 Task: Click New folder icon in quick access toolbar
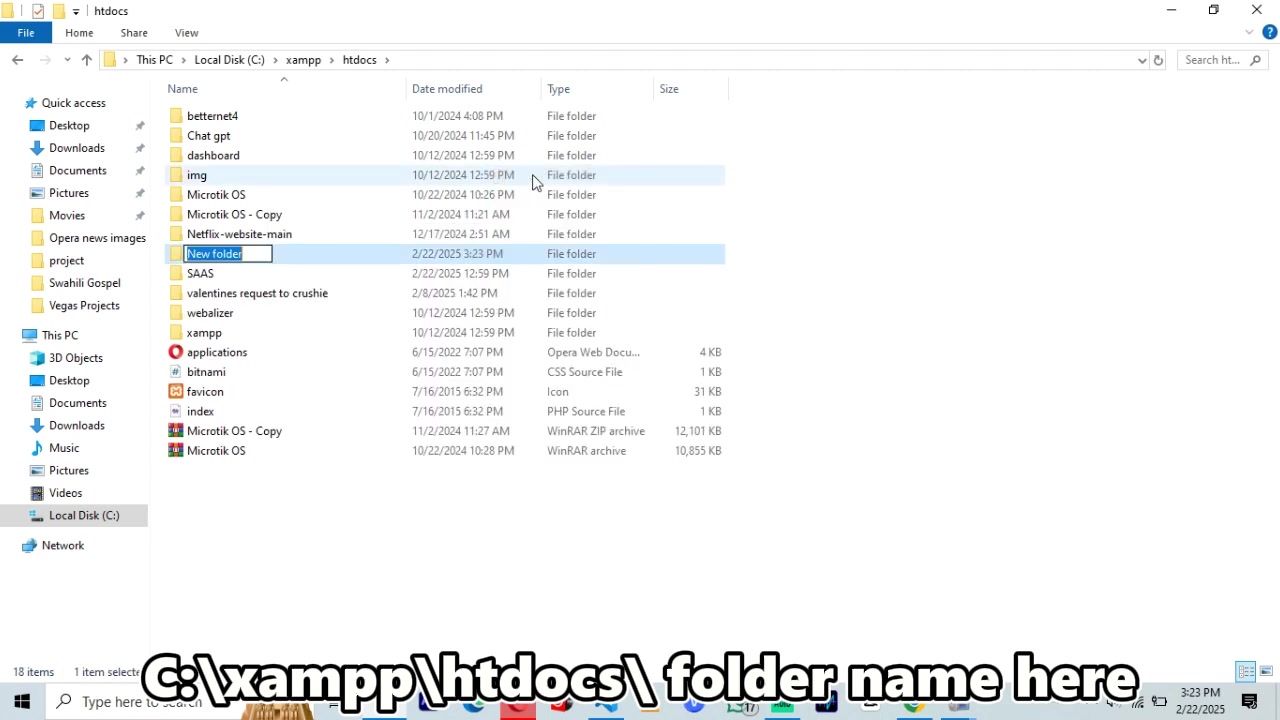(x=58, y=11)
